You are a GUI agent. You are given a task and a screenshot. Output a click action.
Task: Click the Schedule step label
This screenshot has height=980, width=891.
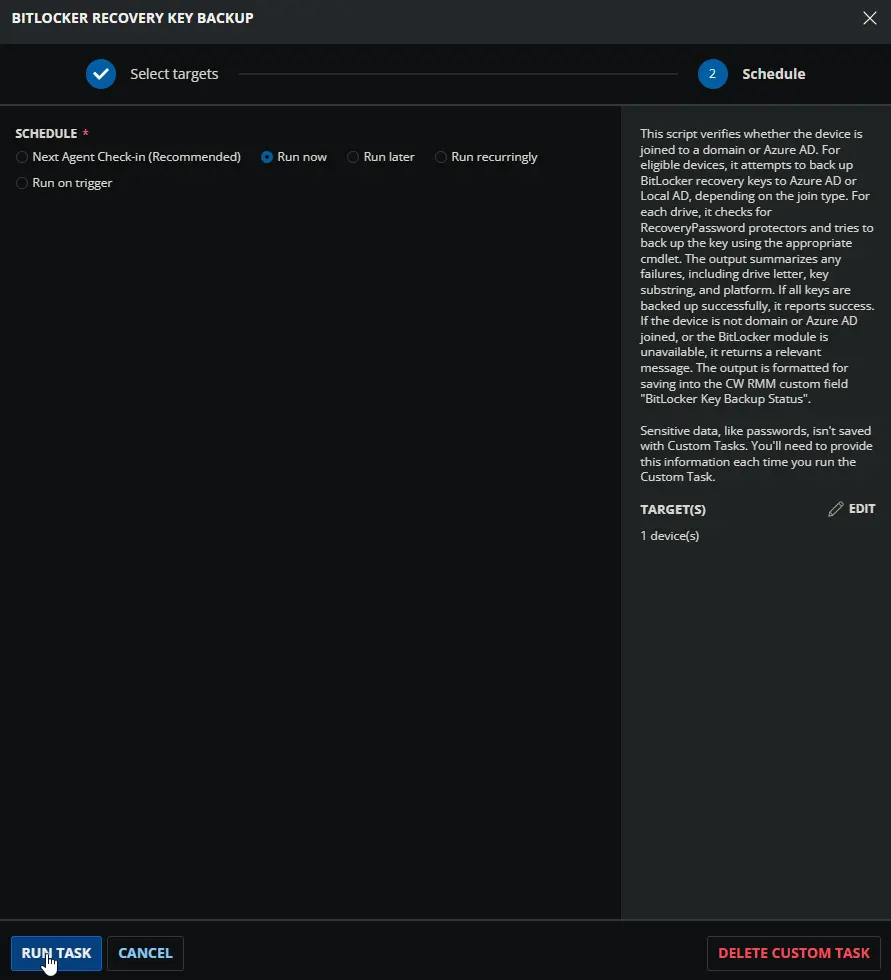tap(773, 74)
